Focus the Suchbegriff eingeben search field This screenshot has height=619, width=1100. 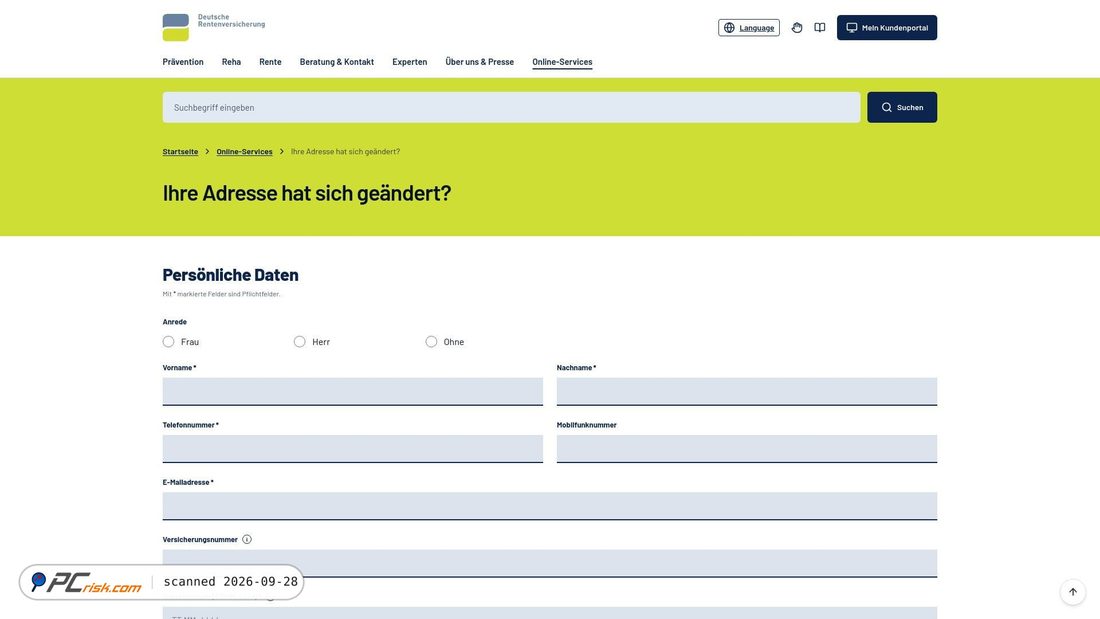(x=511, y=107)
